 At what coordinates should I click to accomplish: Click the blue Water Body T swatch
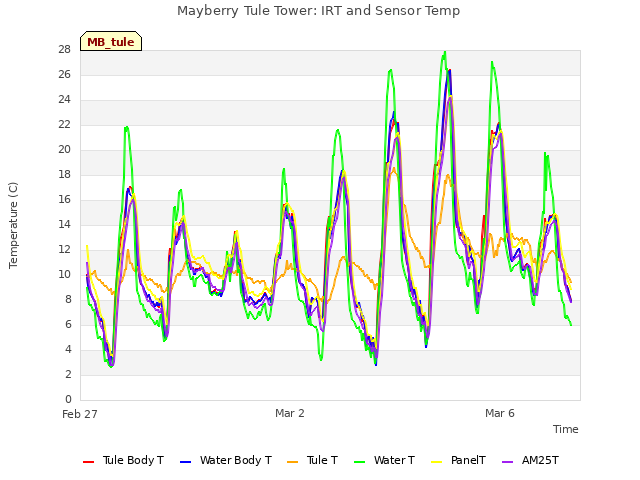click(x=186, y=462)
